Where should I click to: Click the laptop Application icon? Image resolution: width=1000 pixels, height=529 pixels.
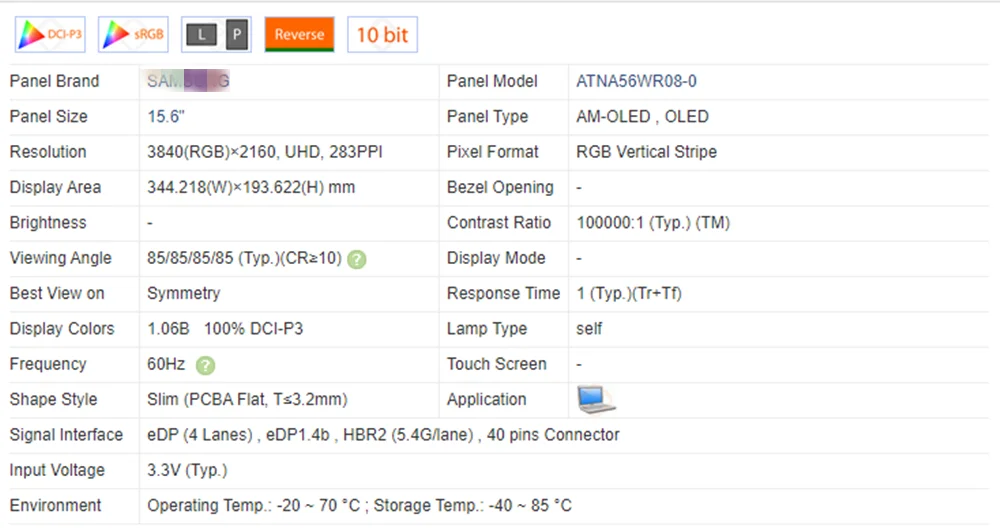596,400
